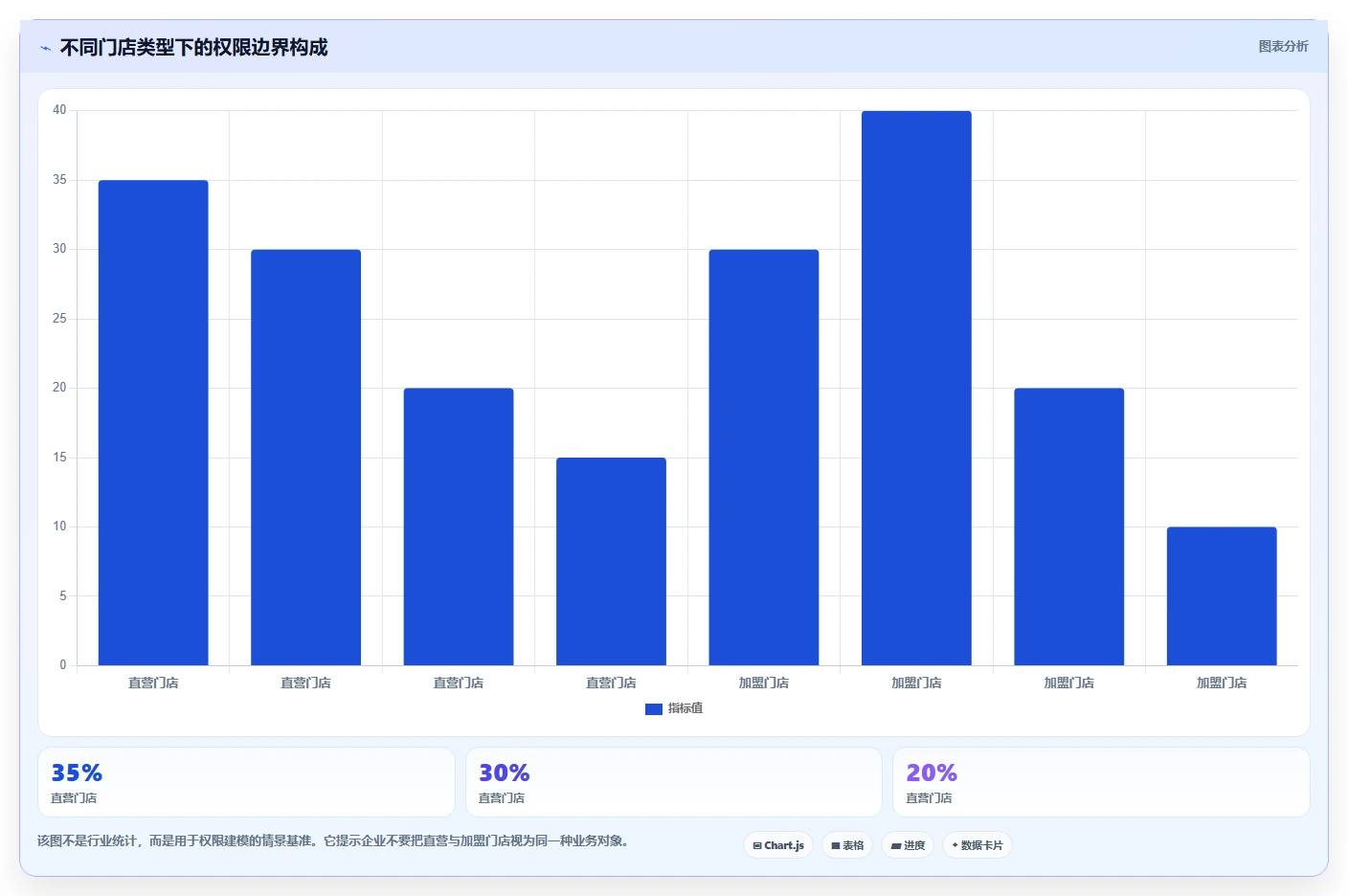Click the 加盟门店 bar with value 20
Image resolution: width=1348 pixels, height=896 pixels.
(1069, 526)
